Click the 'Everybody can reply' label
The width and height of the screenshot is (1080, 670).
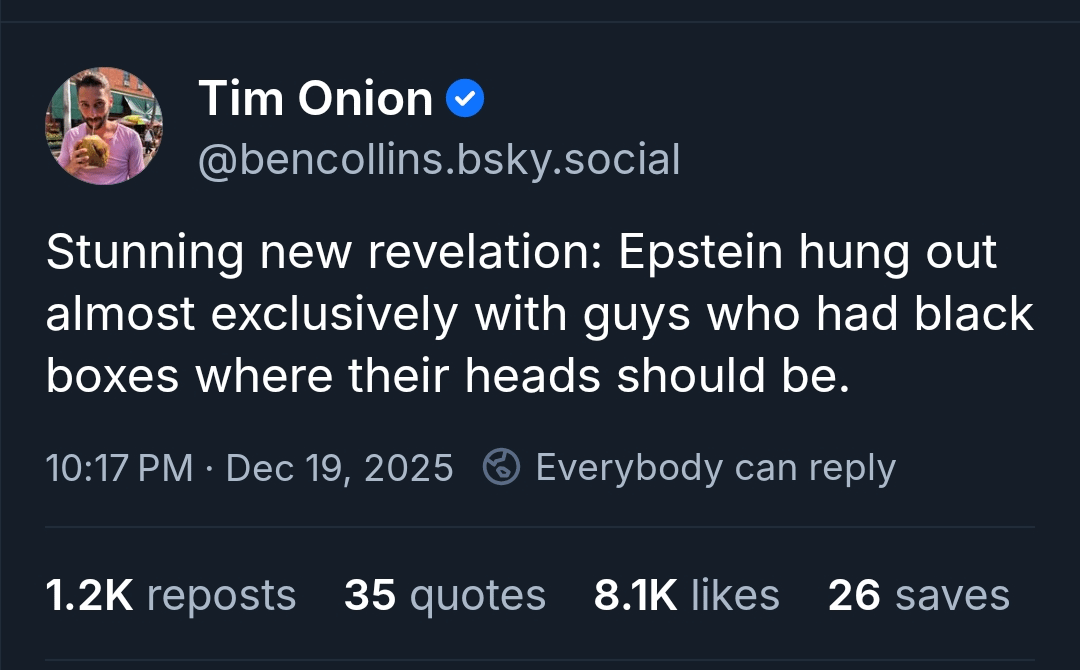tap(715, 467)
